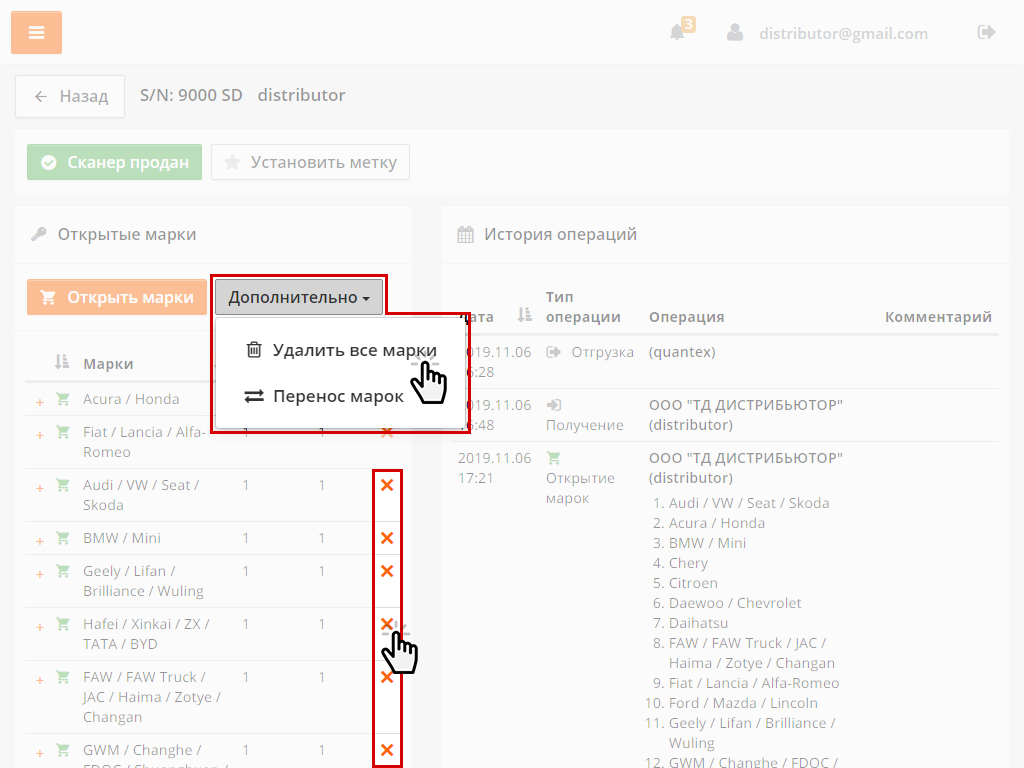Toggle the Сканер продан status
This screenshot has height=768, width=1024.
[115, 162]
